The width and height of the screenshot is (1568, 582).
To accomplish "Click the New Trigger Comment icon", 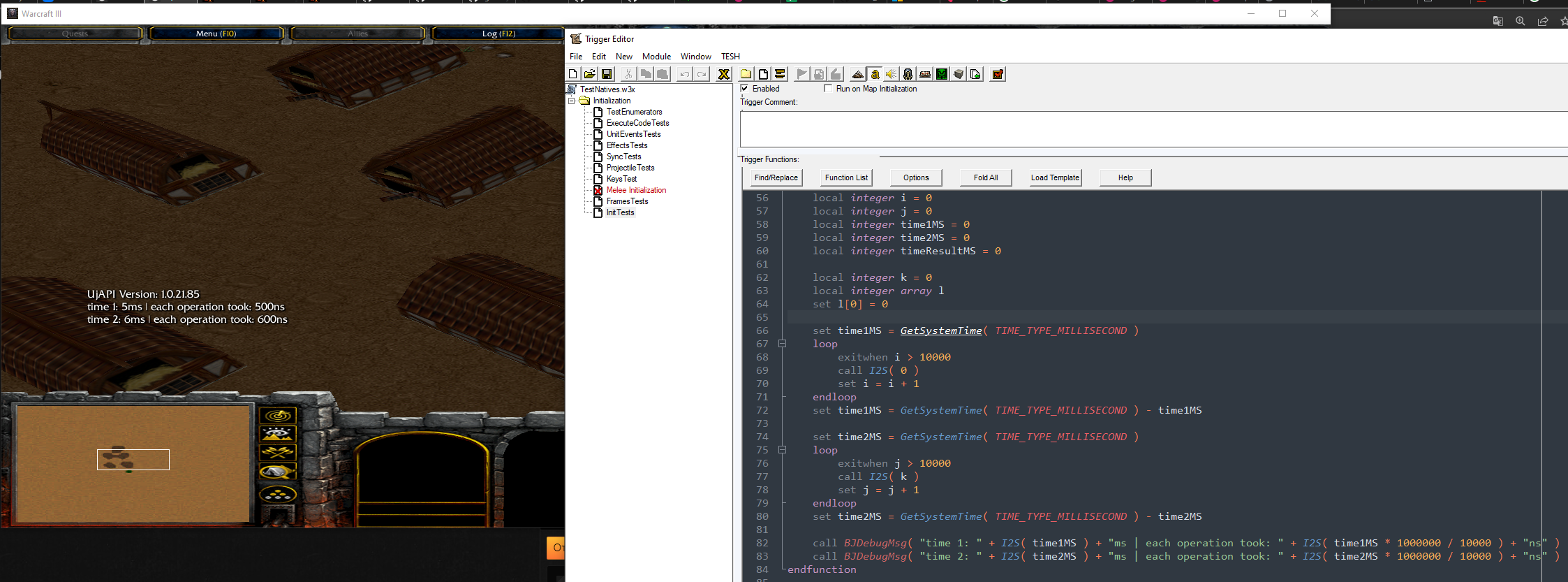I will [780, 74].
